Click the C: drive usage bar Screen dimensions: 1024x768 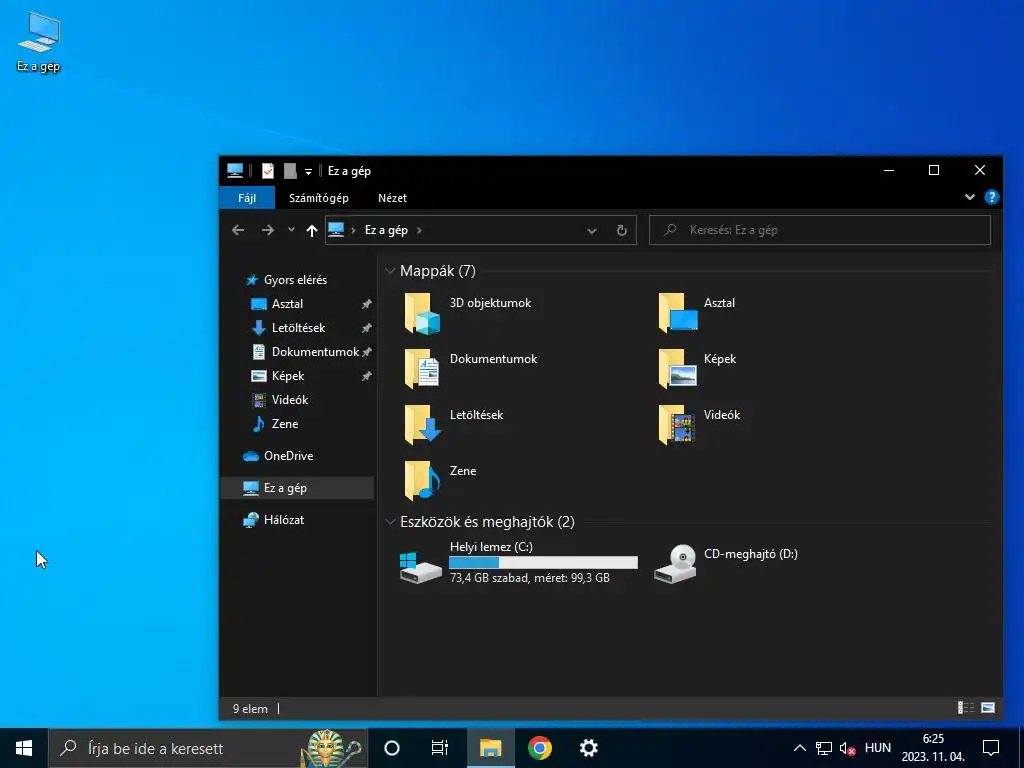(543, 562)
